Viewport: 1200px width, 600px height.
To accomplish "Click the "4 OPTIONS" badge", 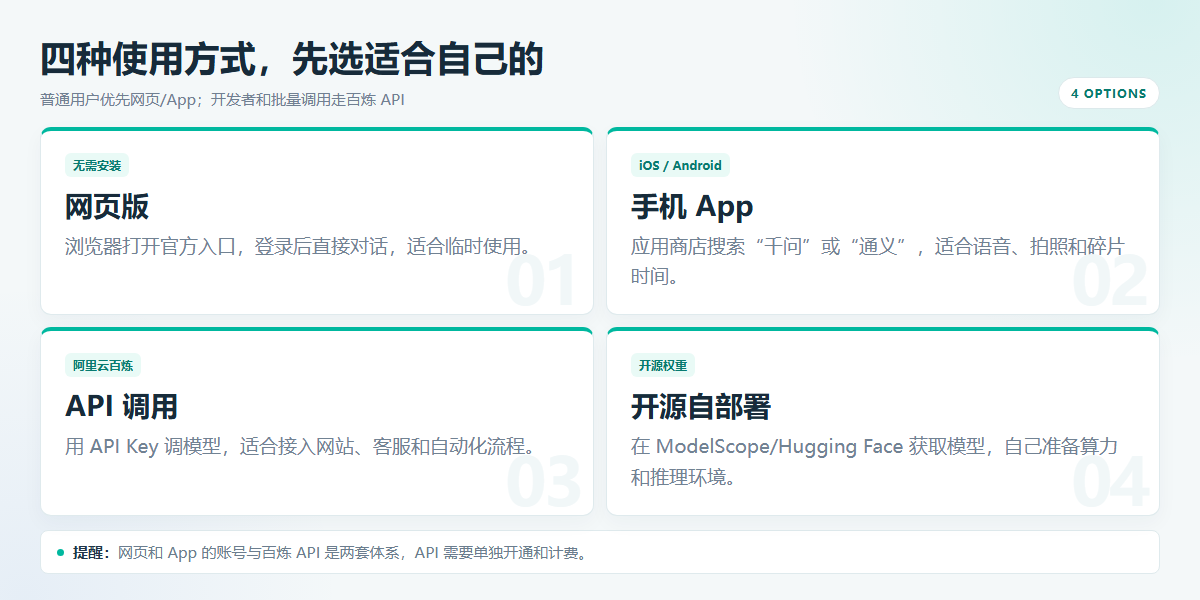I will (x=1108, y=93).
